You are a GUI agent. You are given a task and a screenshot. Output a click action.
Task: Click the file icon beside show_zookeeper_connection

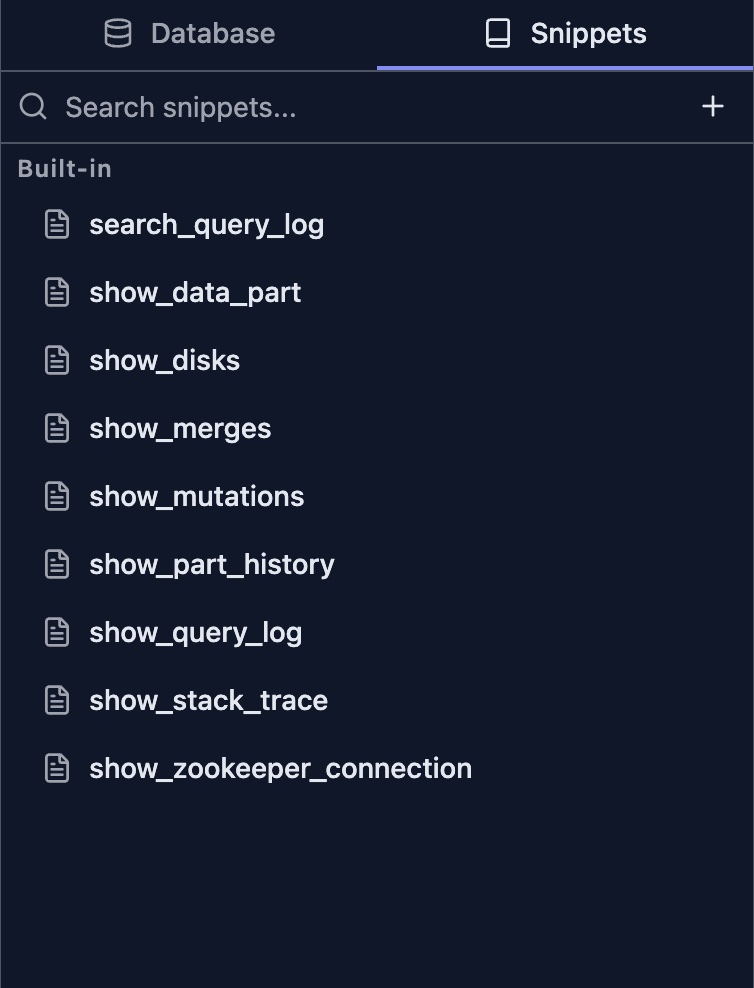(x=58, y=768)
